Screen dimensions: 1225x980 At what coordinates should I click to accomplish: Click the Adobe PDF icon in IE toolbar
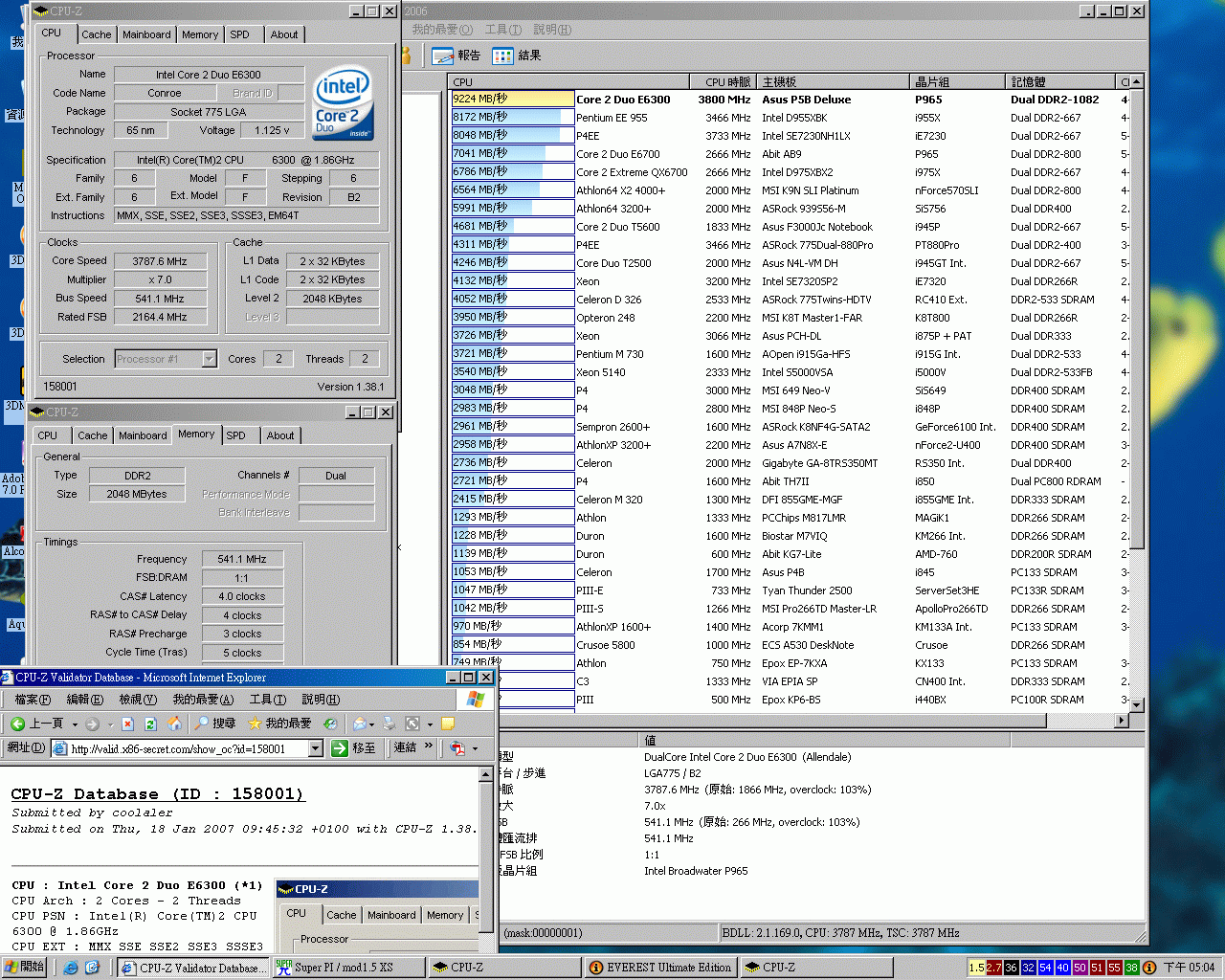(457, 748)
